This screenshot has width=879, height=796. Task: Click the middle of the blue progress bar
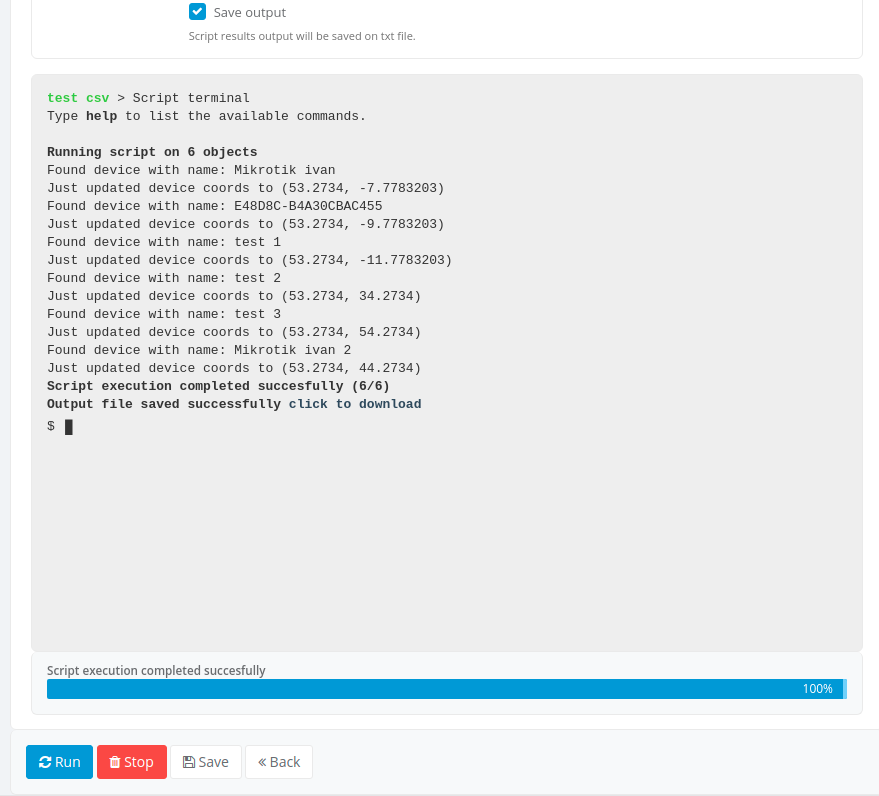point(445,689)
